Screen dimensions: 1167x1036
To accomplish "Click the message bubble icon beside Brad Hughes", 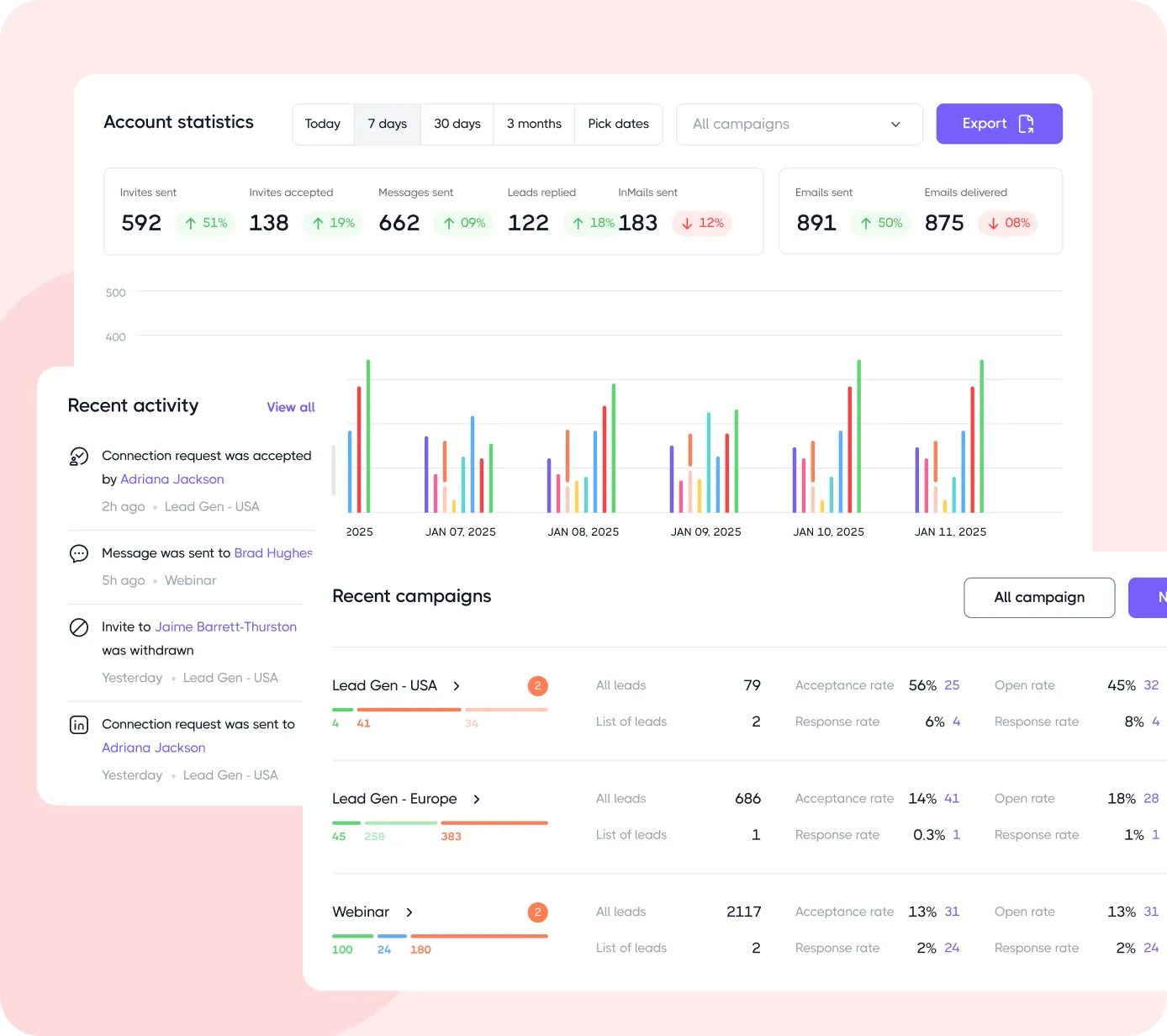I will [79, 553].
